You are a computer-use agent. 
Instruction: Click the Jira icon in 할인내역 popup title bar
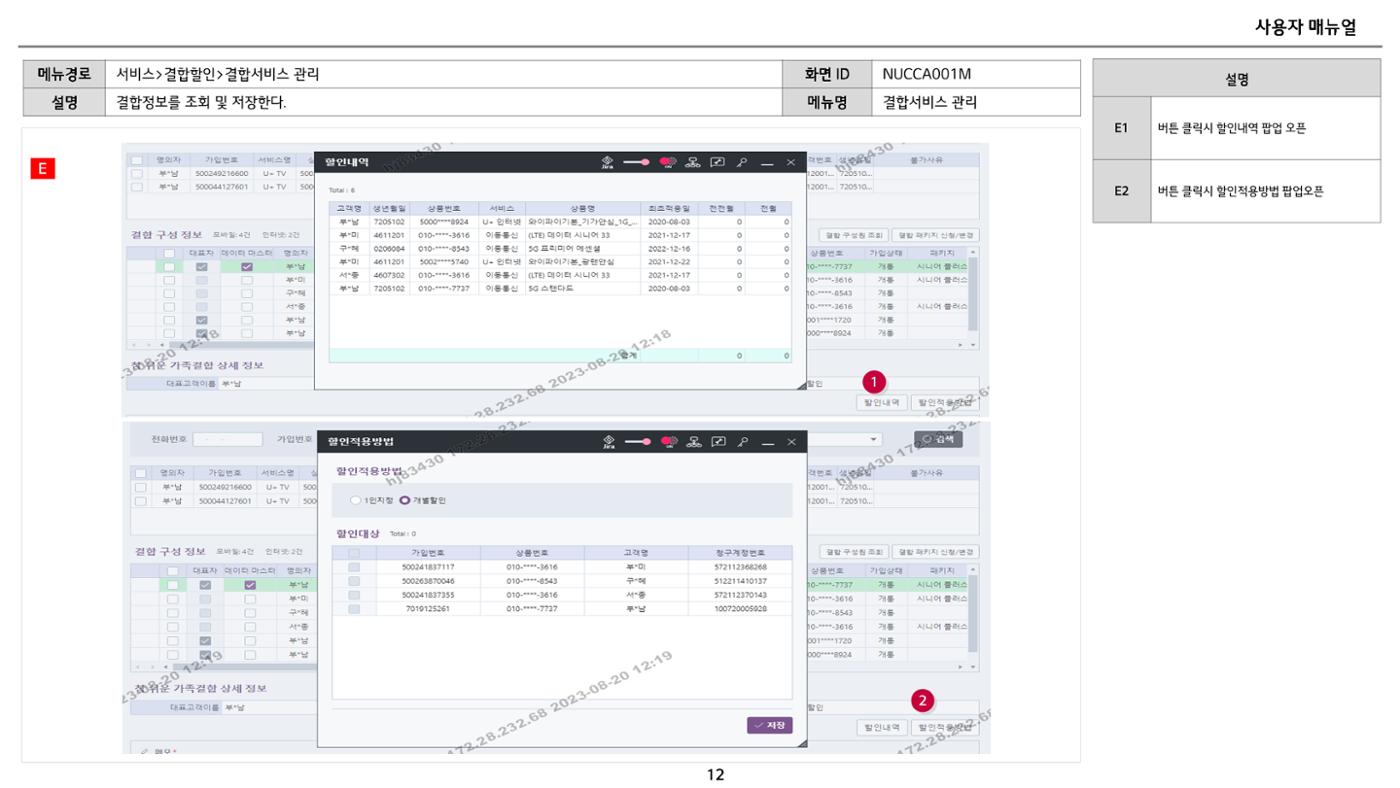[608, 162]
